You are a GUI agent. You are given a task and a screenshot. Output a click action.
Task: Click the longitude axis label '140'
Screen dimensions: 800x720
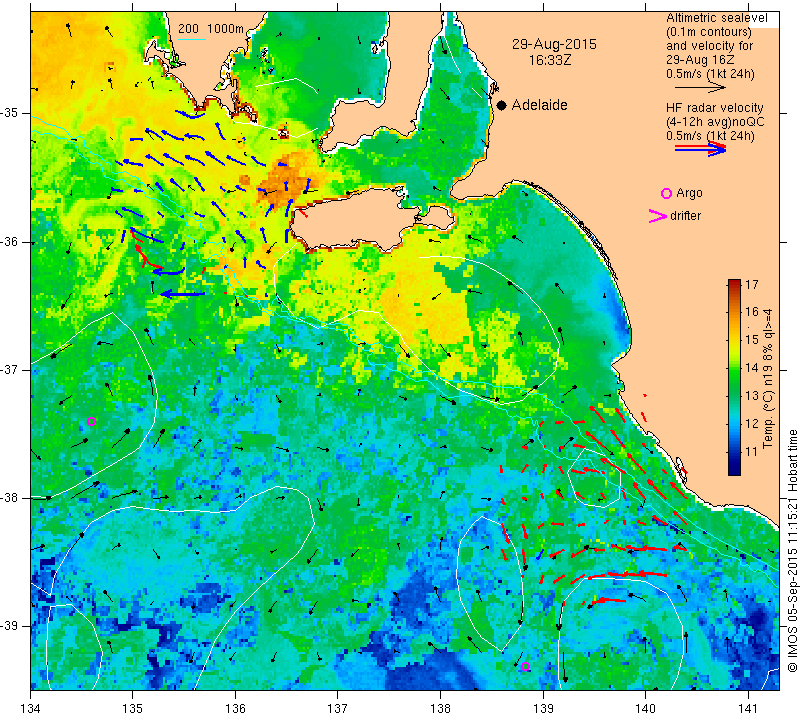[645, 708]
